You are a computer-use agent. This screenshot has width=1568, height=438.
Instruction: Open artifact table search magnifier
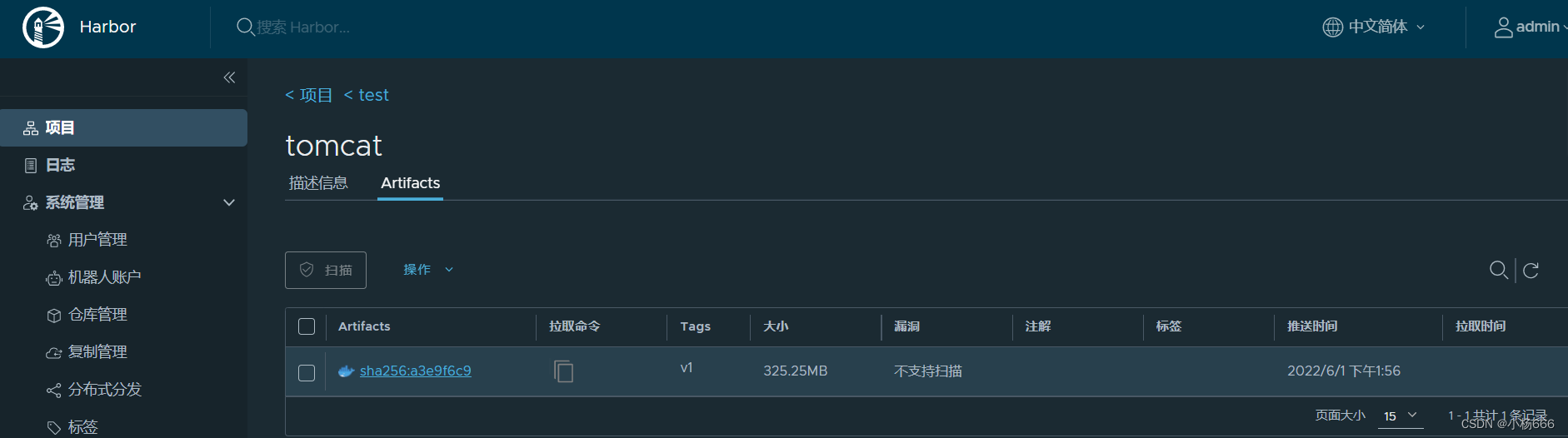pyautogui.click(x=1498, y=270)
